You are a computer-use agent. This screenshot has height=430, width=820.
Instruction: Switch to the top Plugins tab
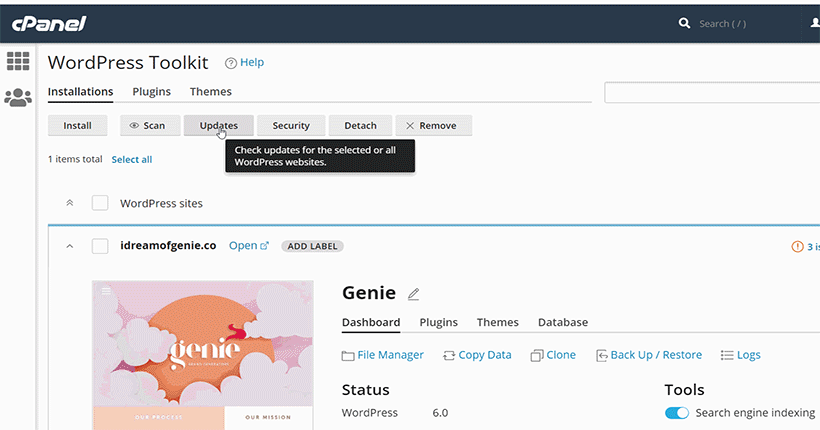click(x=152, y=92)
